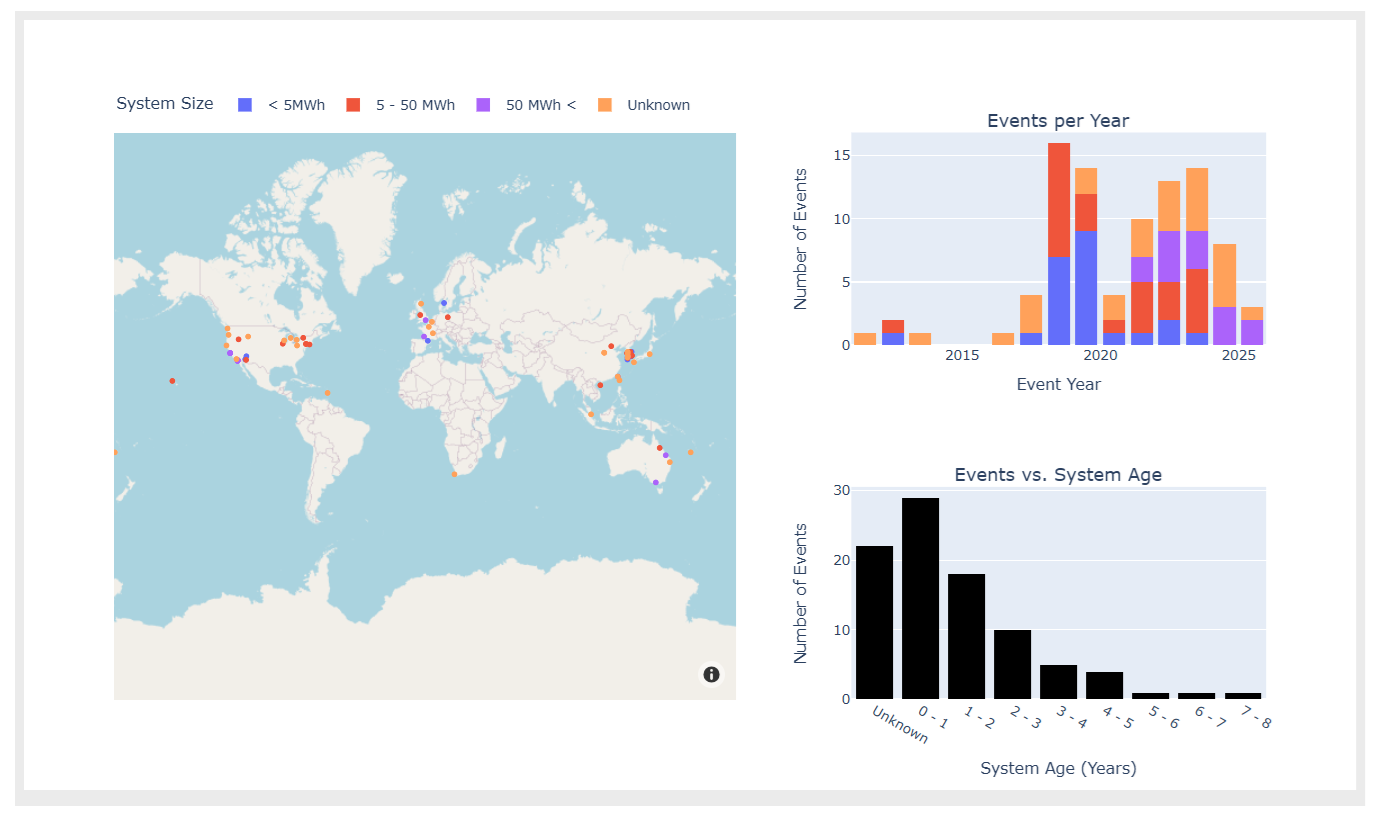This screenshot has height=818, width=1379.
Task: Click the 'Events per Year' chart title
Action: (1057, 121)
